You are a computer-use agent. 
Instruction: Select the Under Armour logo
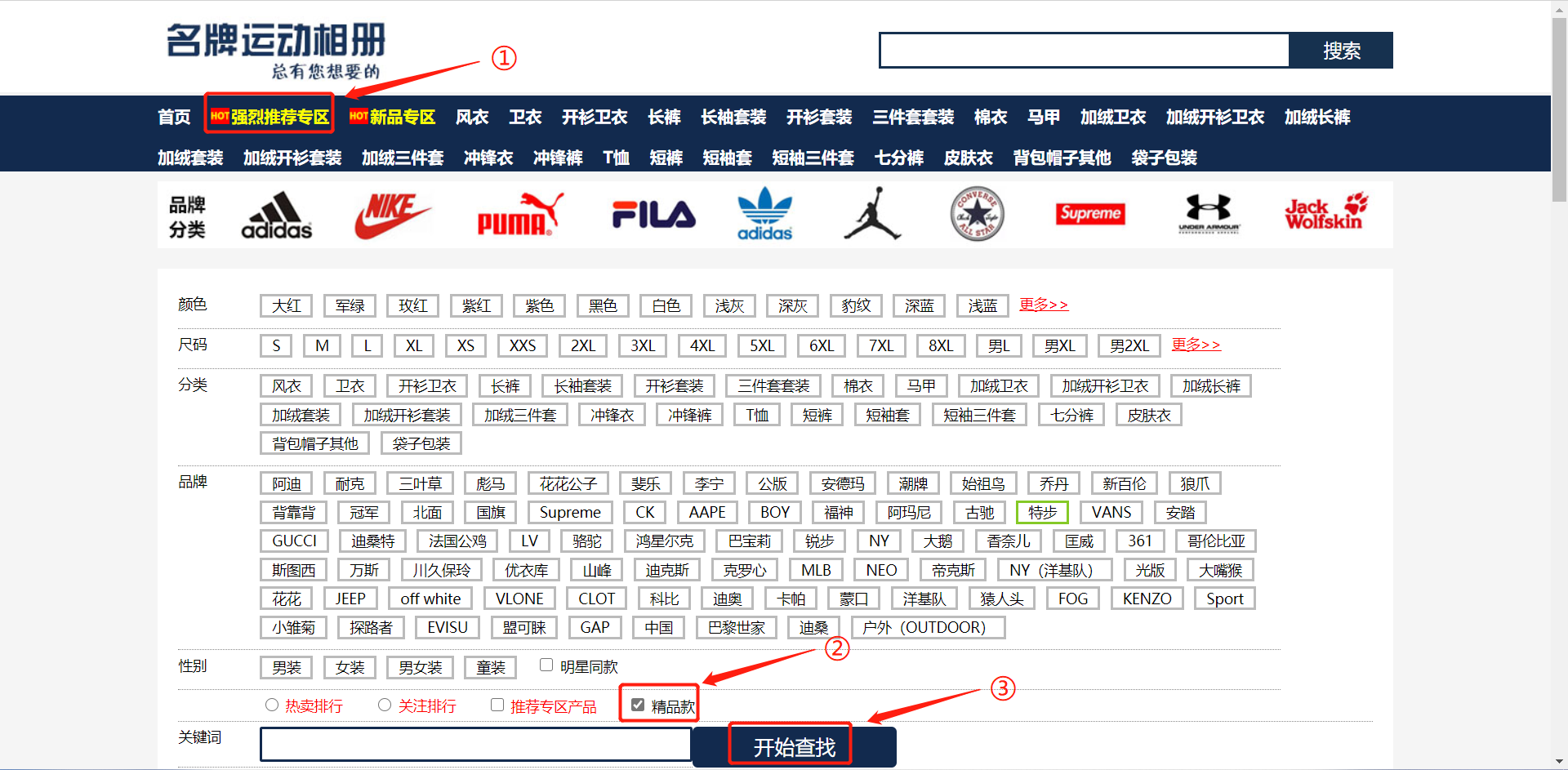point(1209,214)
